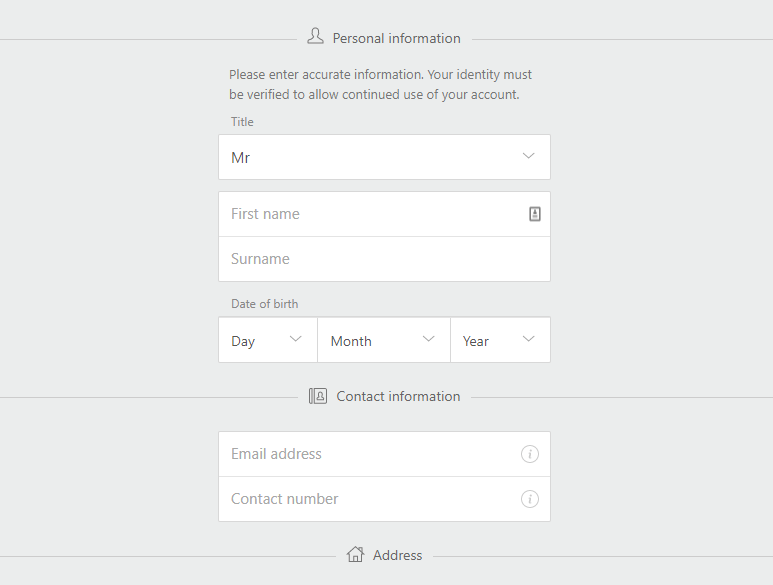773x585 pixels.
Task: Click the info icon beside Email address
Action: click(x=530, y=454)
